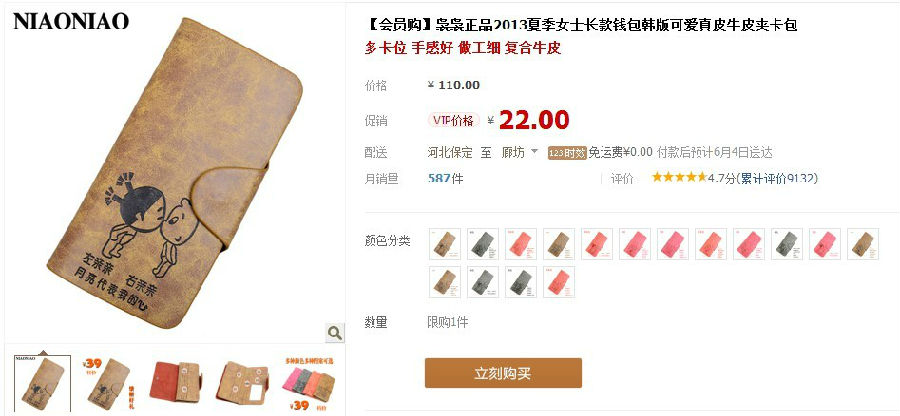Choose the first brown swatch in second row
900x416 pixels.
(x=445, y=282)
